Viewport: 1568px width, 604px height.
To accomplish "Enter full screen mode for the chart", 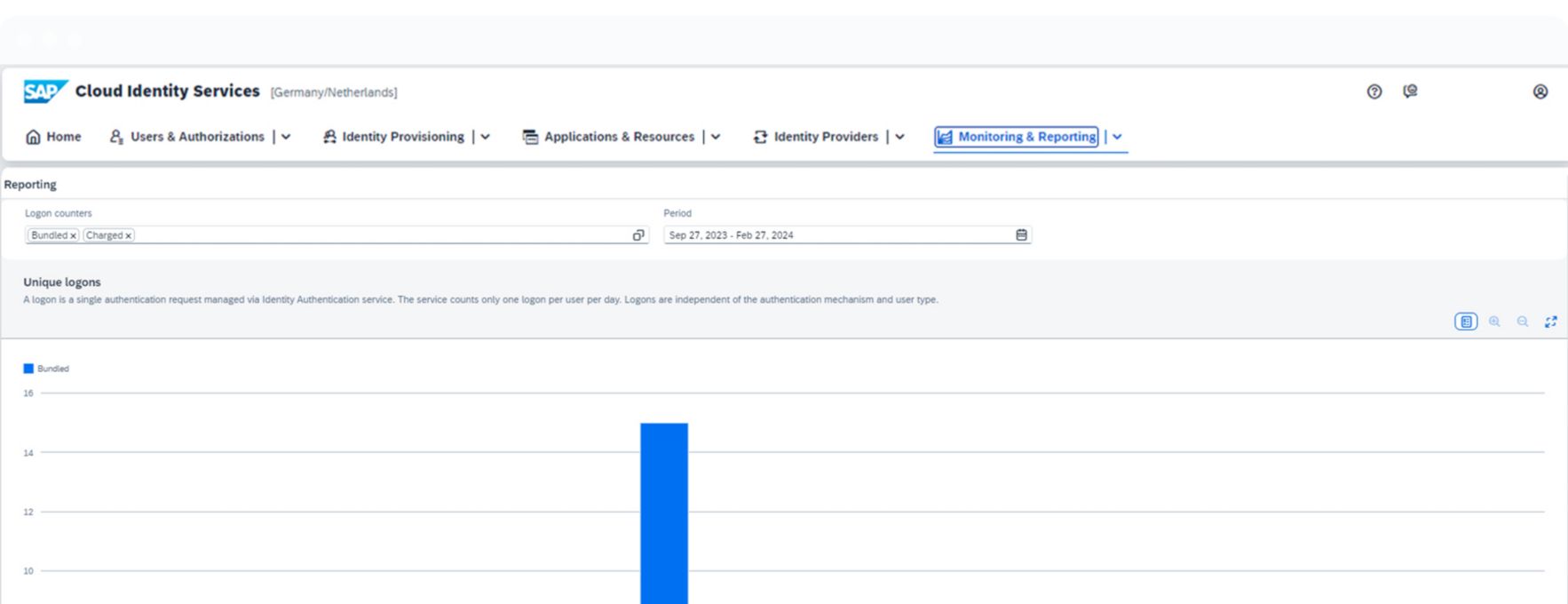I will click(1551, 322).
